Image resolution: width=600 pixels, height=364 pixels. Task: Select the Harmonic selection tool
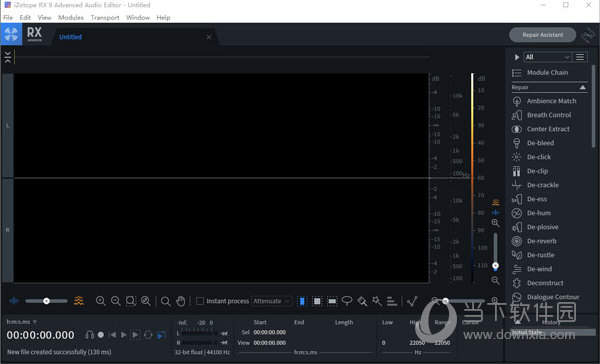392,301
